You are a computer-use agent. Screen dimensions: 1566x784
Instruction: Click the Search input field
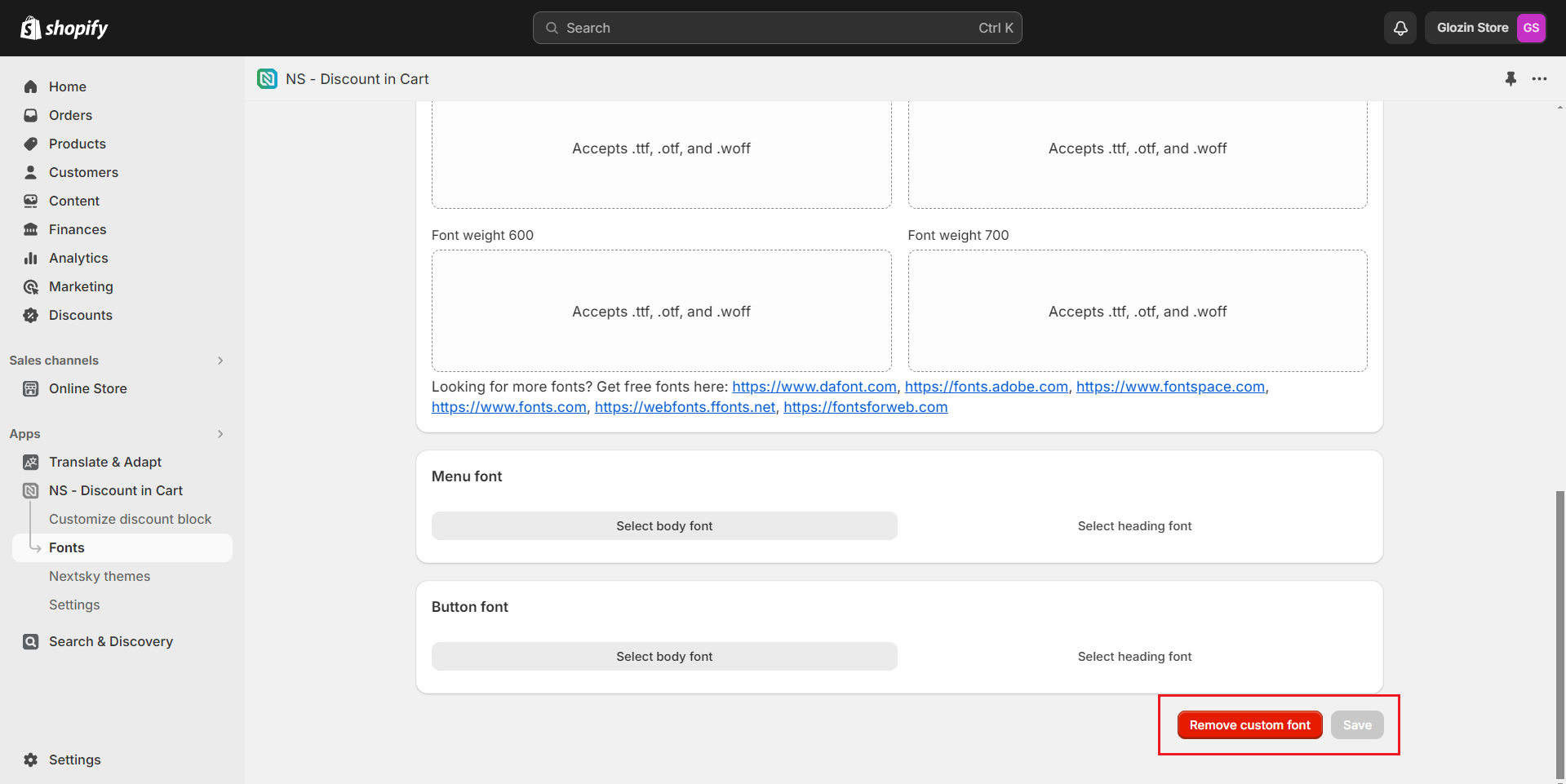(777, 28)
